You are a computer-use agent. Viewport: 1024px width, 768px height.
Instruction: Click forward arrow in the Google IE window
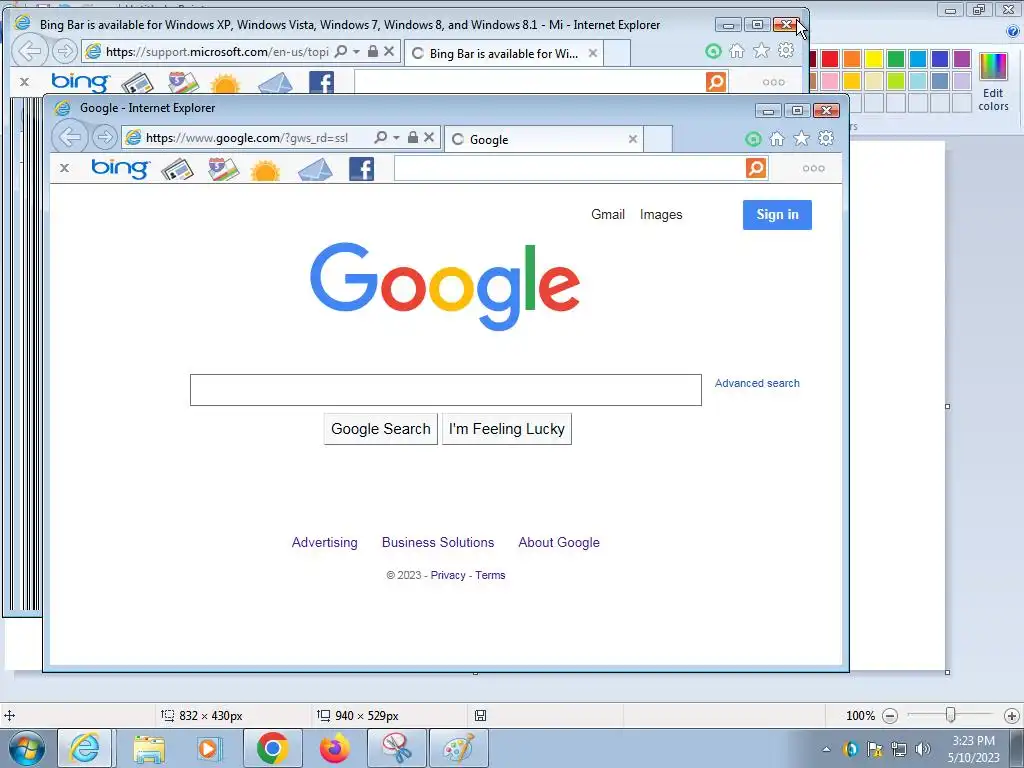(103, 138)
